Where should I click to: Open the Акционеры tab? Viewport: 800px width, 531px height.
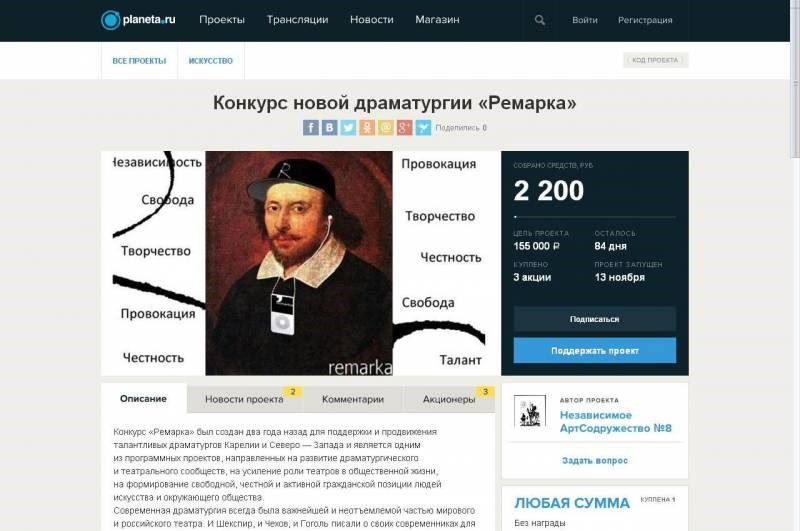point(449,399)
